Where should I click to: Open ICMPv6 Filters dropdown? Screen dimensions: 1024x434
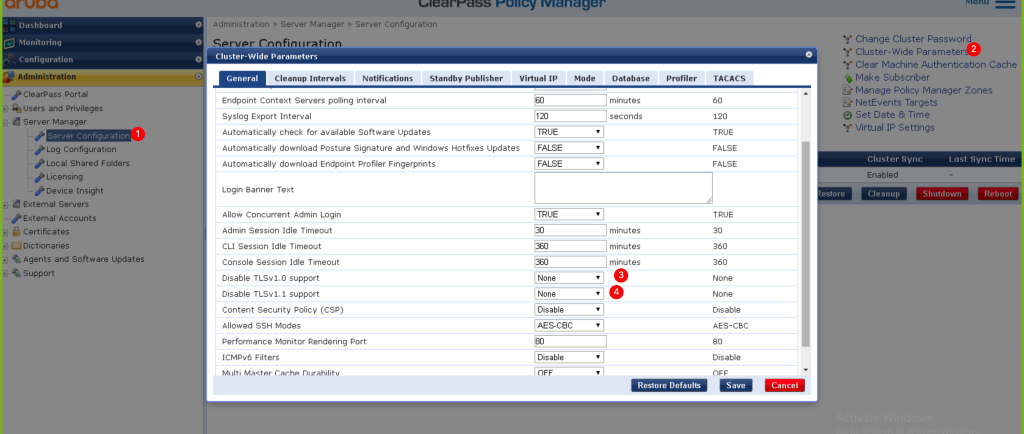point(569,357)
